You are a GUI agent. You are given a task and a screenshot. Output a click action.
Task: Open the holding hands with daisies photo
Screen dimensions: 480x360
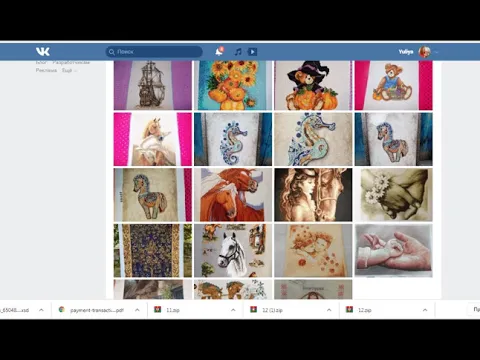pos(394,195)
